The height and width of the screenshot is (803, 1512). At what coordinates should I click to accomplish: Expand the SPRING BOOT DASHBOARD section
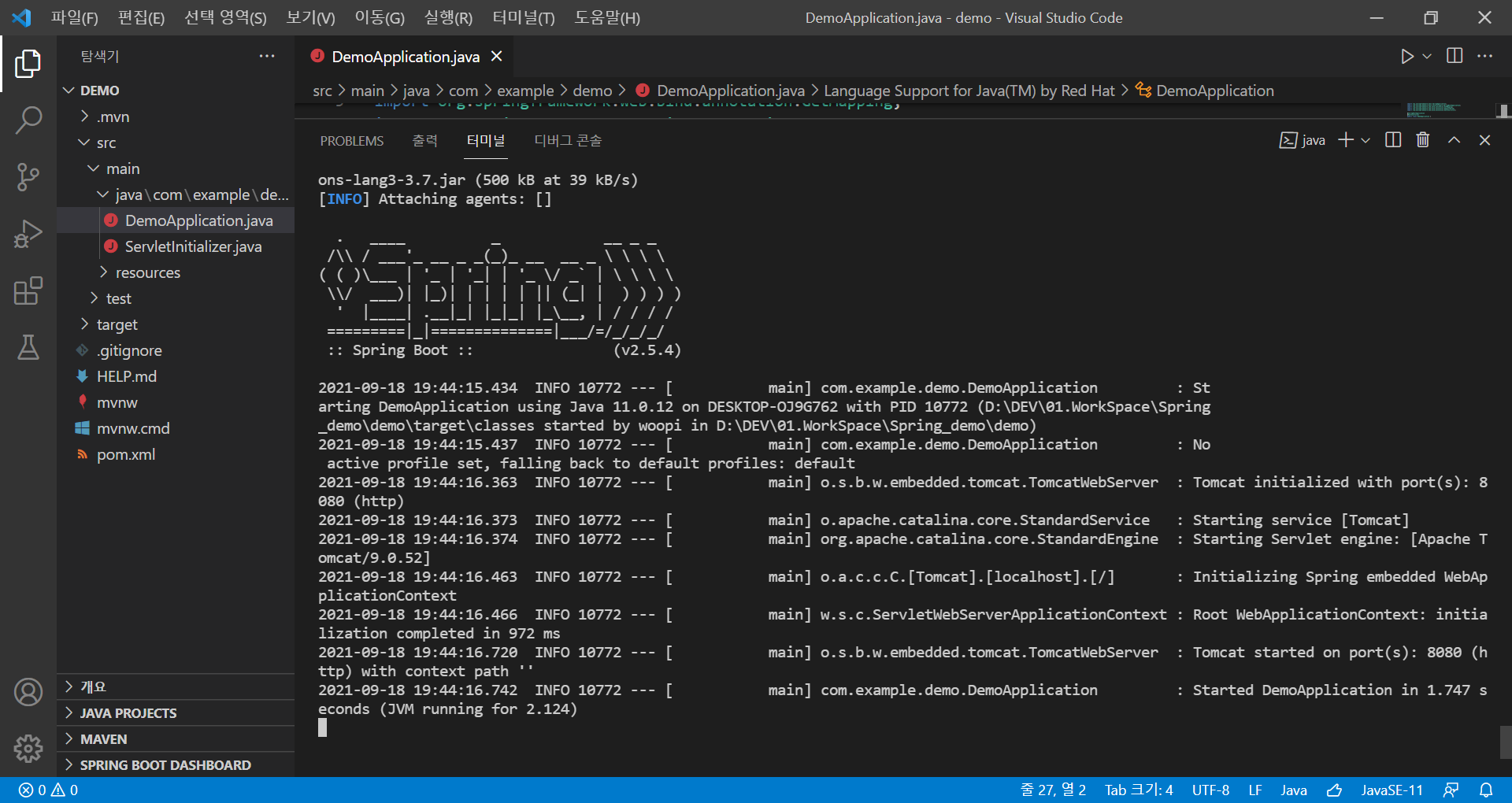[176, 764]
